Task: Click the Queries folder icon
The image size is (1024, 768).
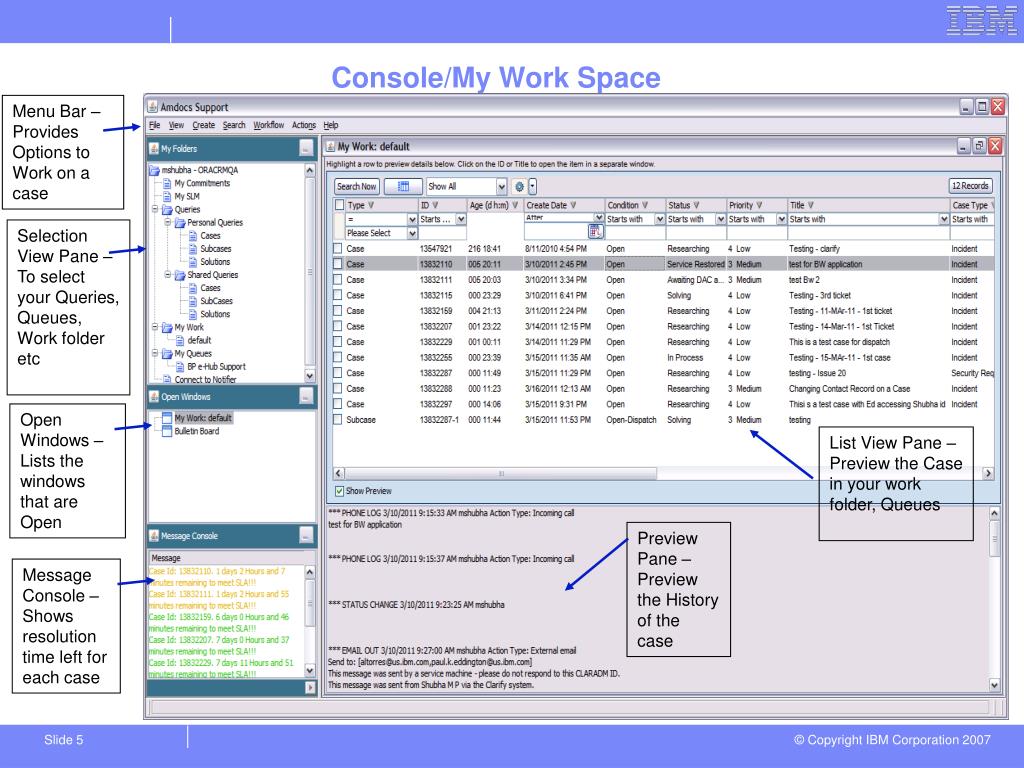Action: click(x=167, y=210)
